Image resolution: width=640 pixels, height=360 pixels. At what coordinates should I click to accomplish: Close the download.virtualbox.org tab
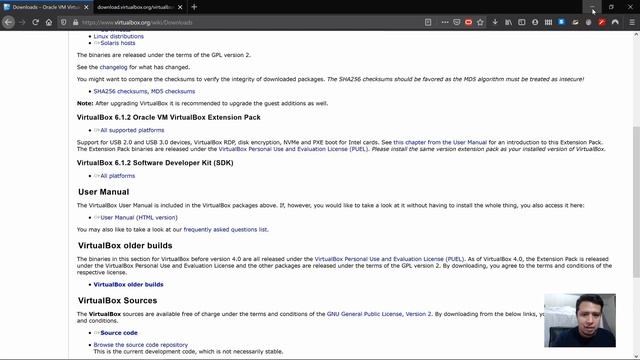coord(180,7)
